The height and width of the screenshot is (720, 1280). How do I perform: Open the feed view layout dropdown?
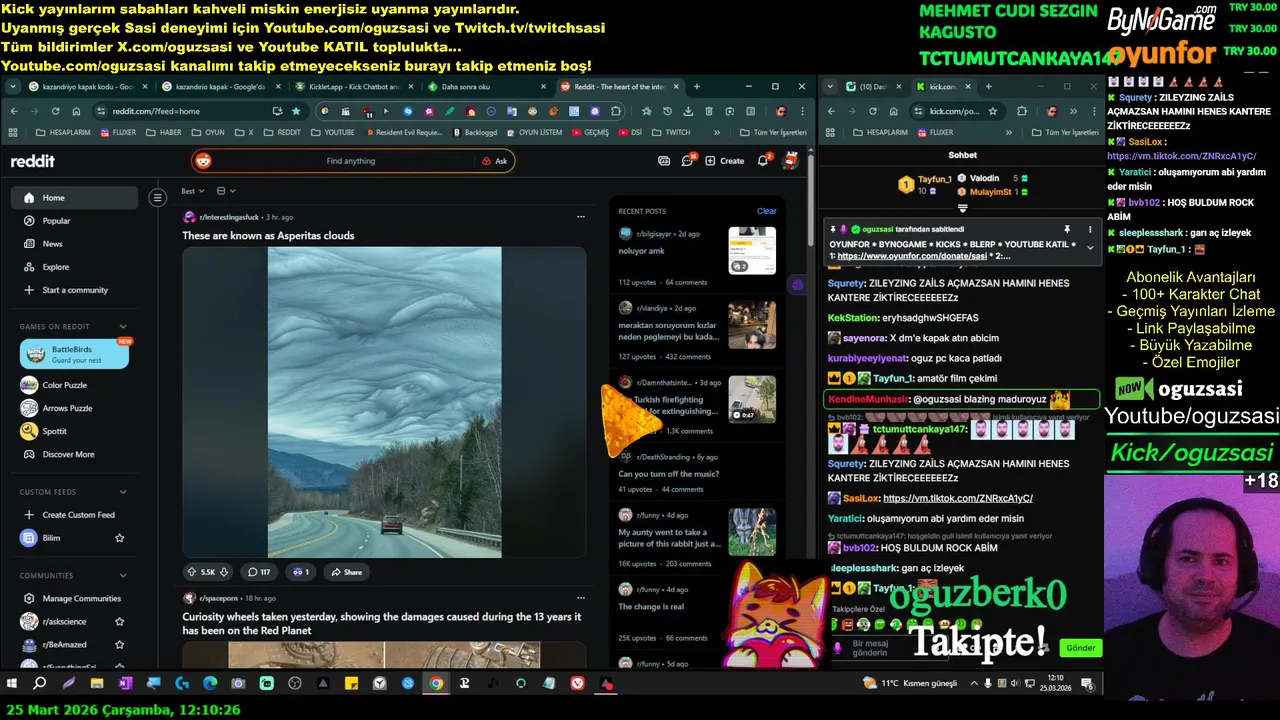(226, 191)
